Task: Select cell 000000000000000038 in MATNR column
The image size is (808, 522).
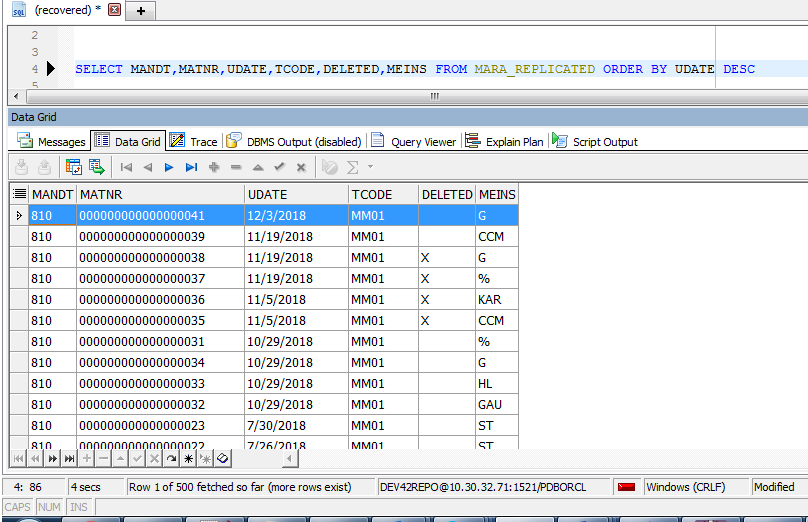Action: 160,258
